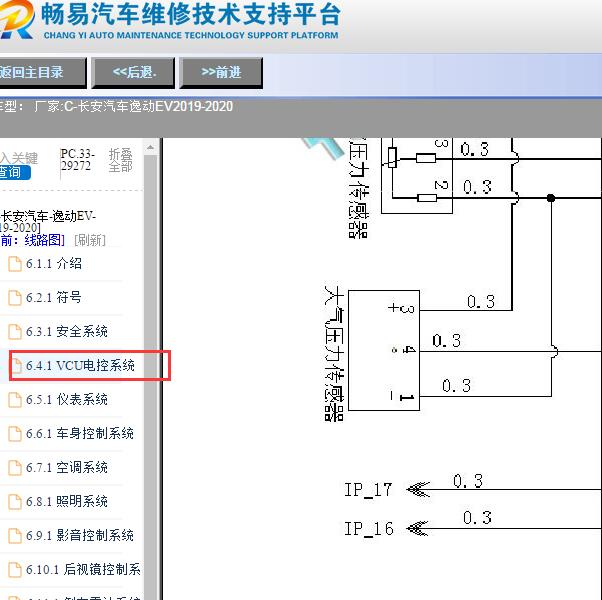
Task: Open tree item 6.5.1 仪表系统
Action: pos(67,400)
